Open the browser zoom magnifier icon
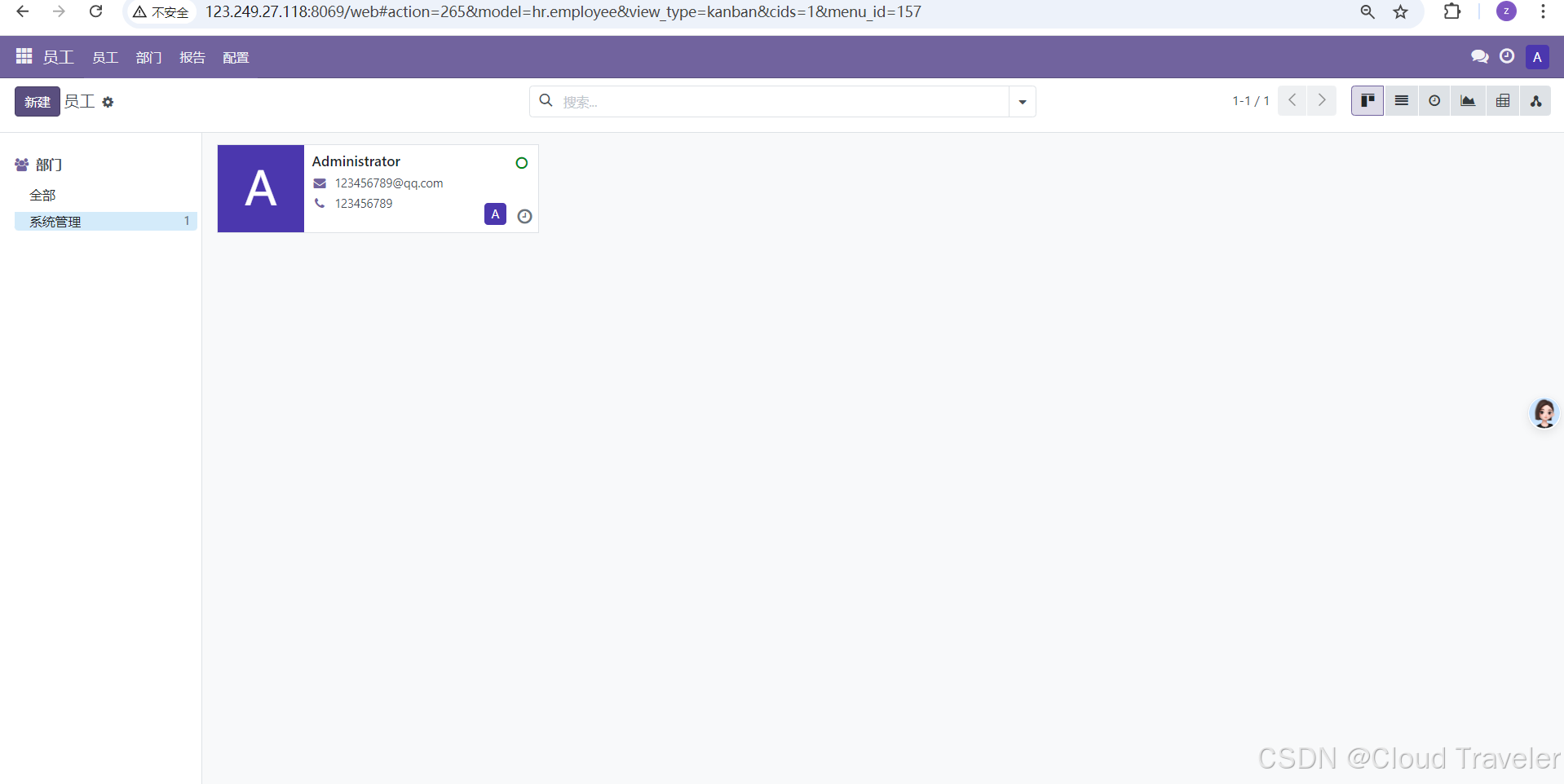1564x784 pixels. click(x=1367, y=11)
